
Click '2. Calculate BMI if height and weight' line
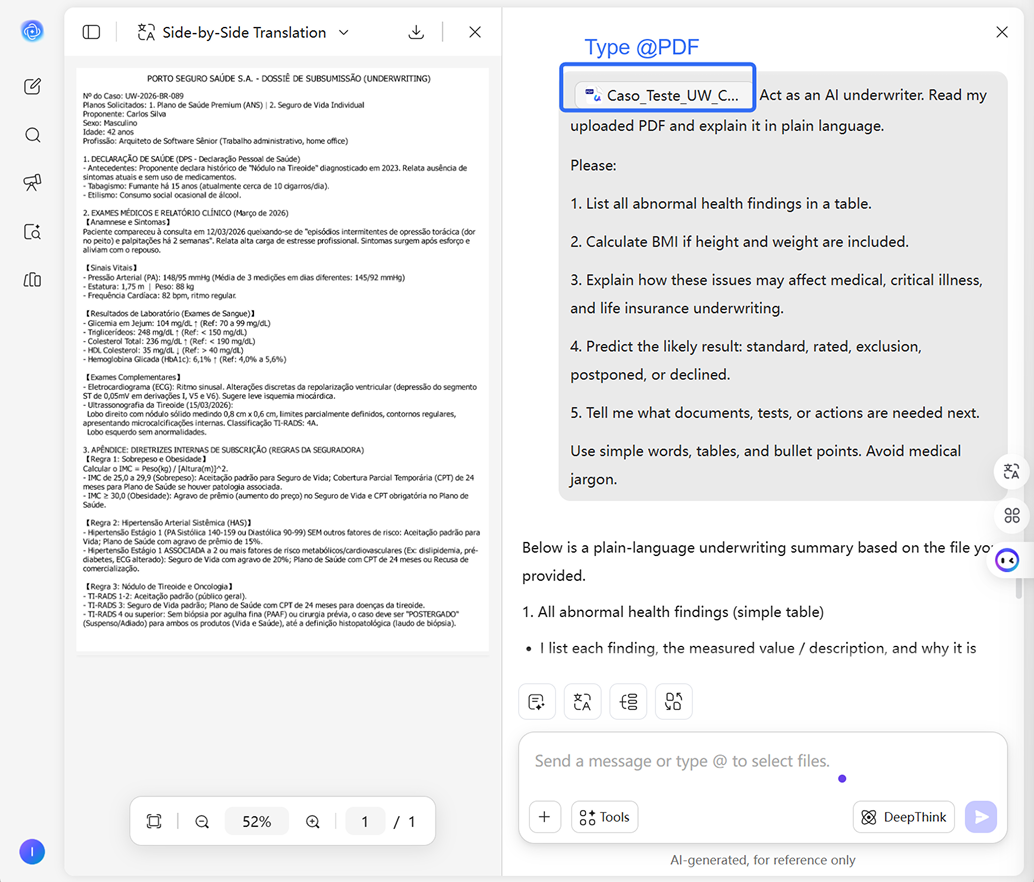(x=739, y=242)
